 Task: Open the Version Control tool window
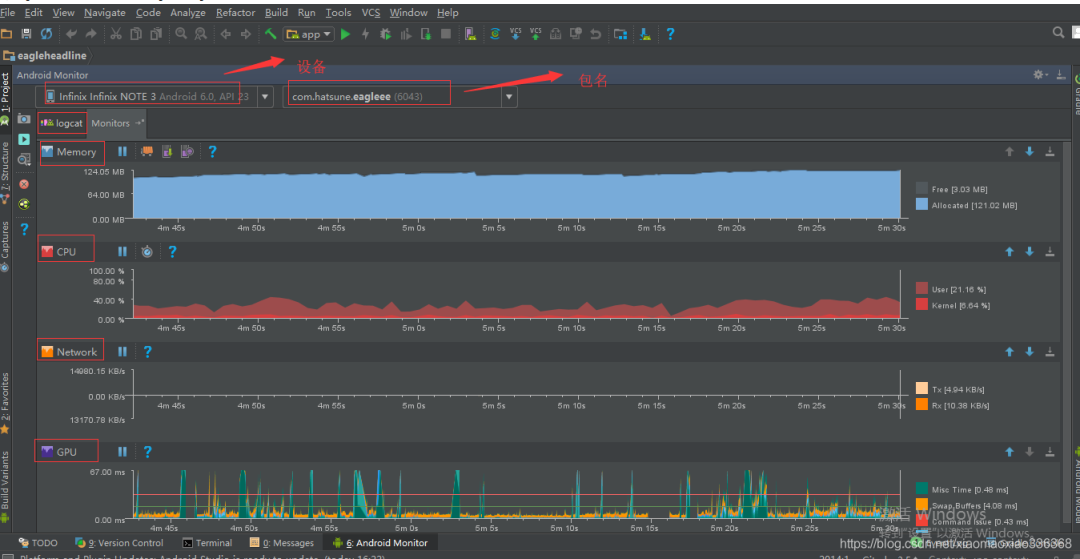click(x=120, y=543)
